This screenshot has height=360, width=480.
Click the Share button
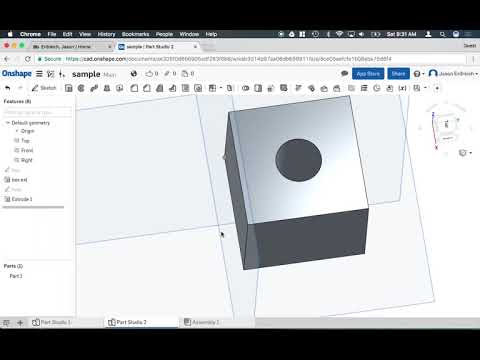[398, 74]
